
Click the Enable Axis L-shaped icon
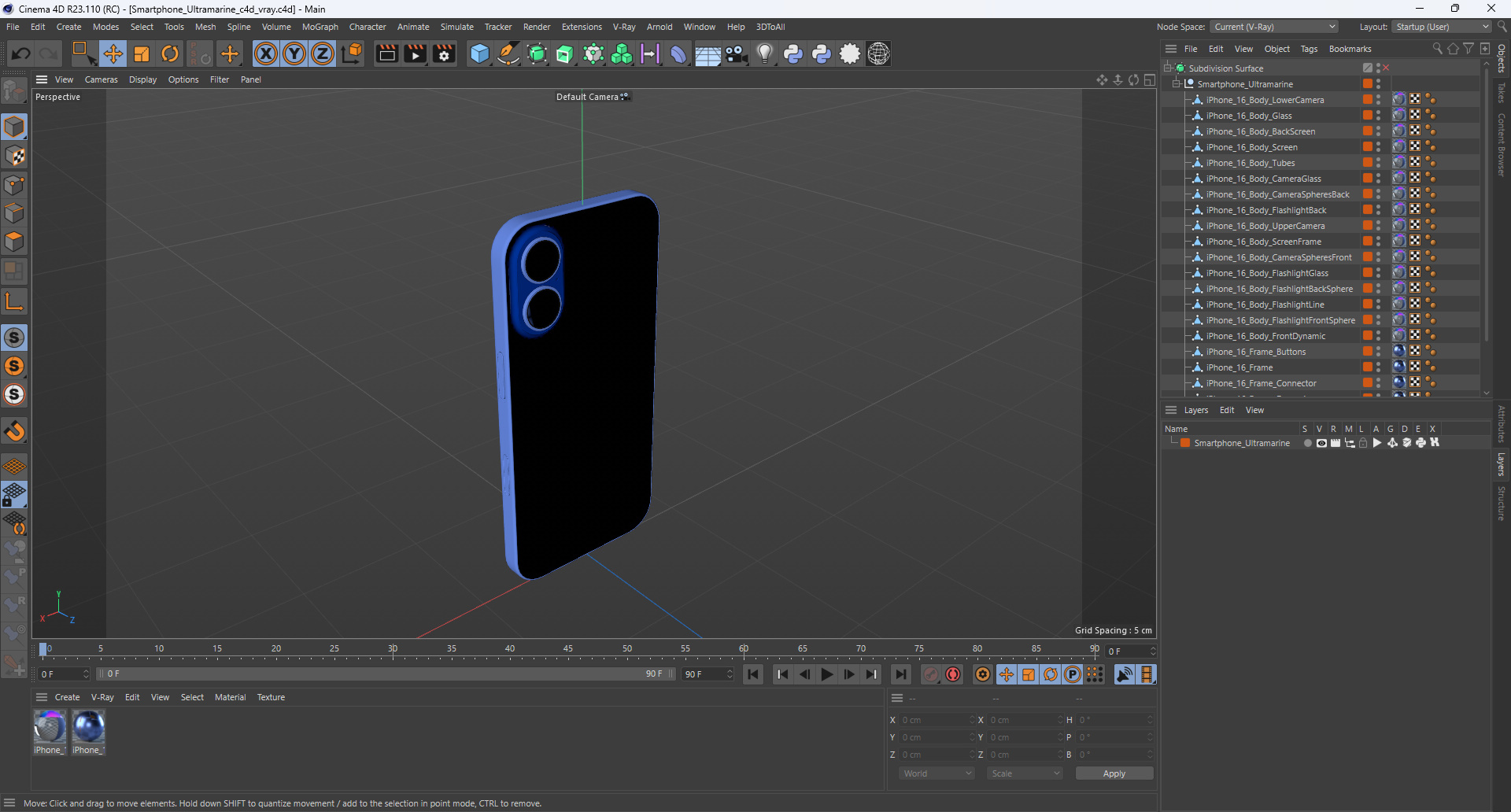[14, 301]
